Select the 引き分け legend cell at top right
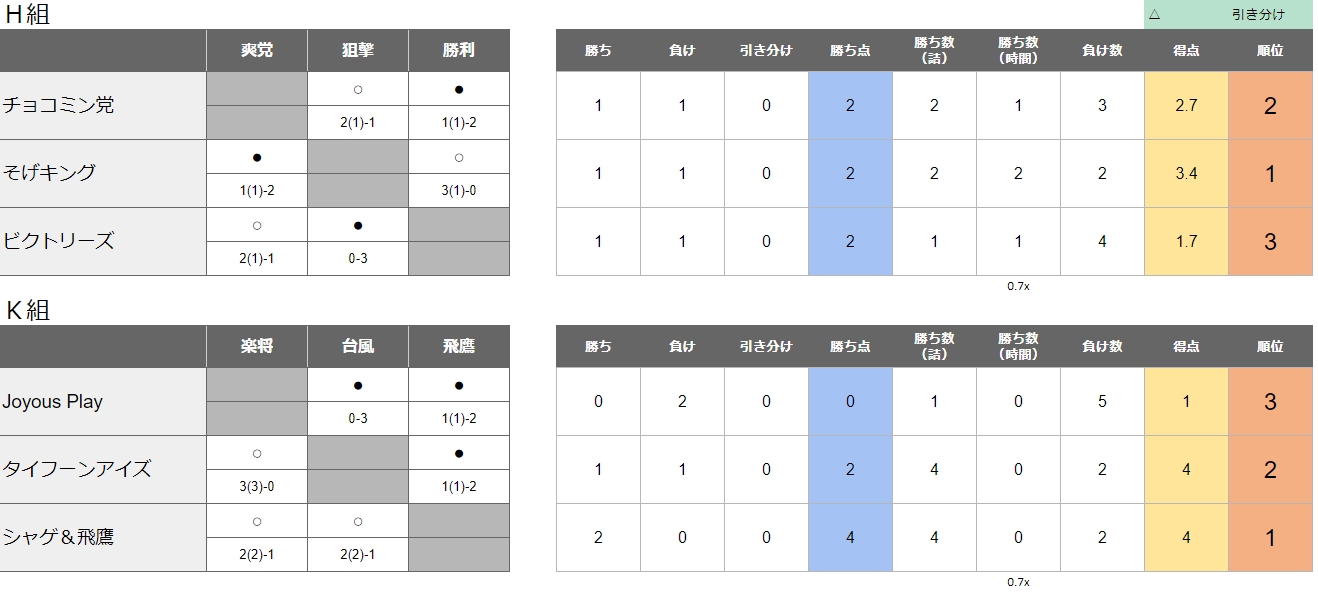 point(1228,14)
